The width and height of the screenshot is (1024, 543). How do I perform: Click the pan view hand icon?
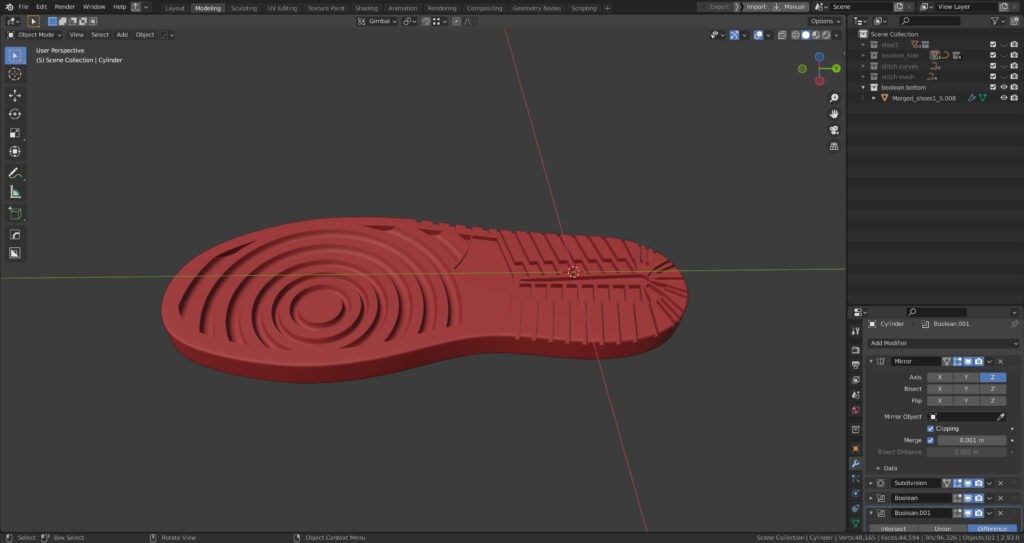point(834,114)
